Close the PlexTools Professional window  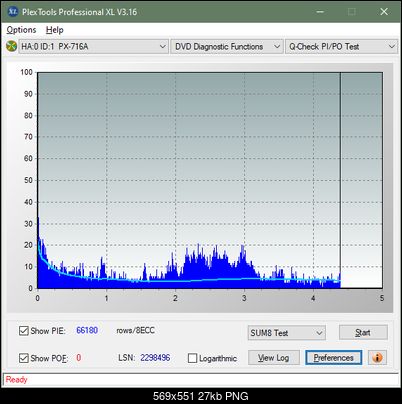tap(384, 12)
